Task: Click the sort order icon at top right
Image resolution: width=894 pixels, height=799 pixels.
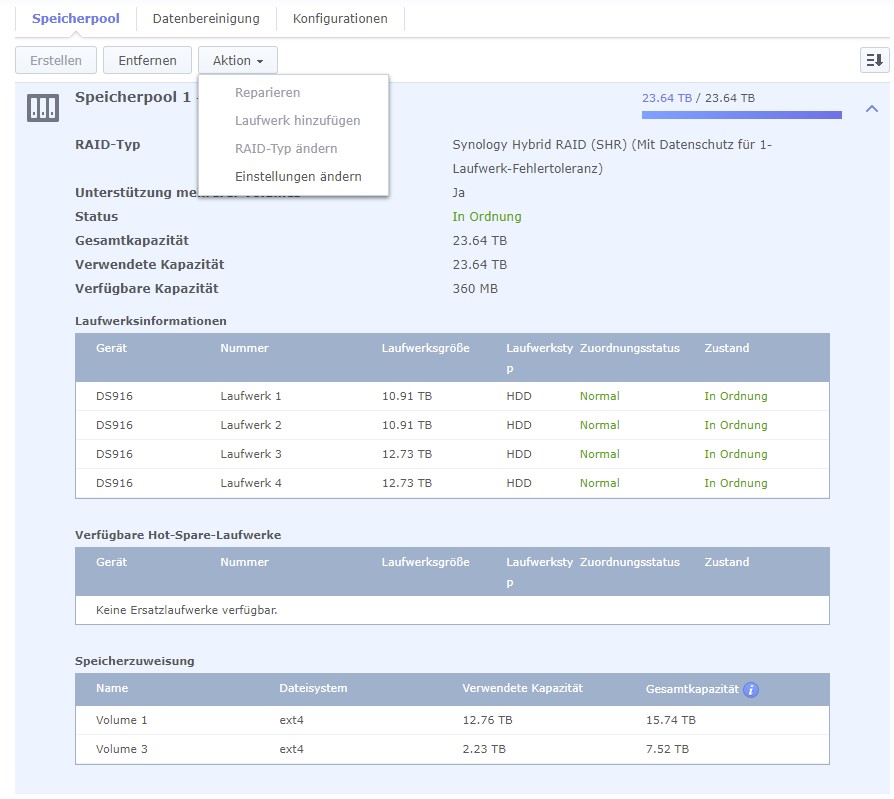Action: [873, 60]
